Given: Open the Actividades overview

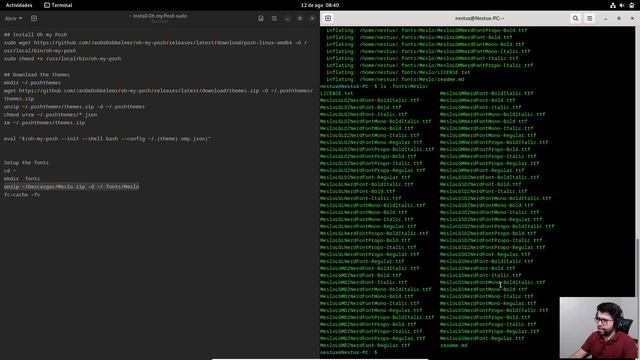Looking at the screenshot, I should pos(19,5).
